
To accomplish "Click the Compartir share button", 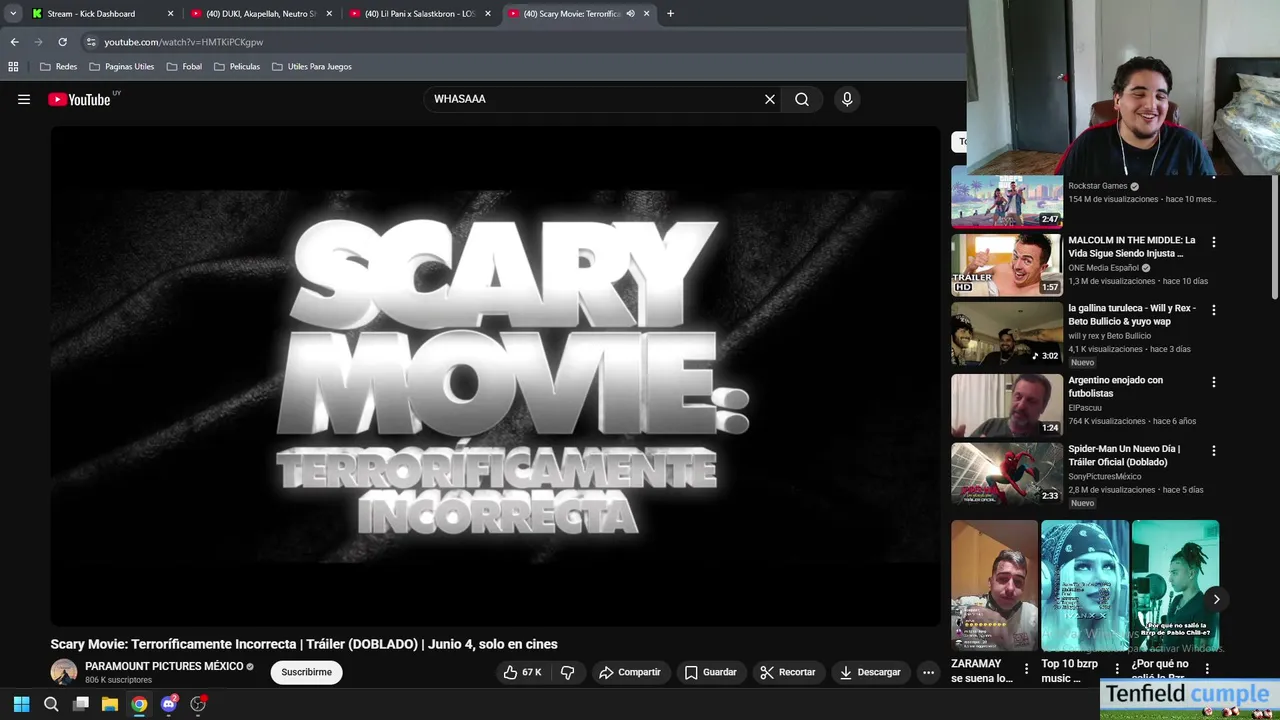I will (629, 672).
